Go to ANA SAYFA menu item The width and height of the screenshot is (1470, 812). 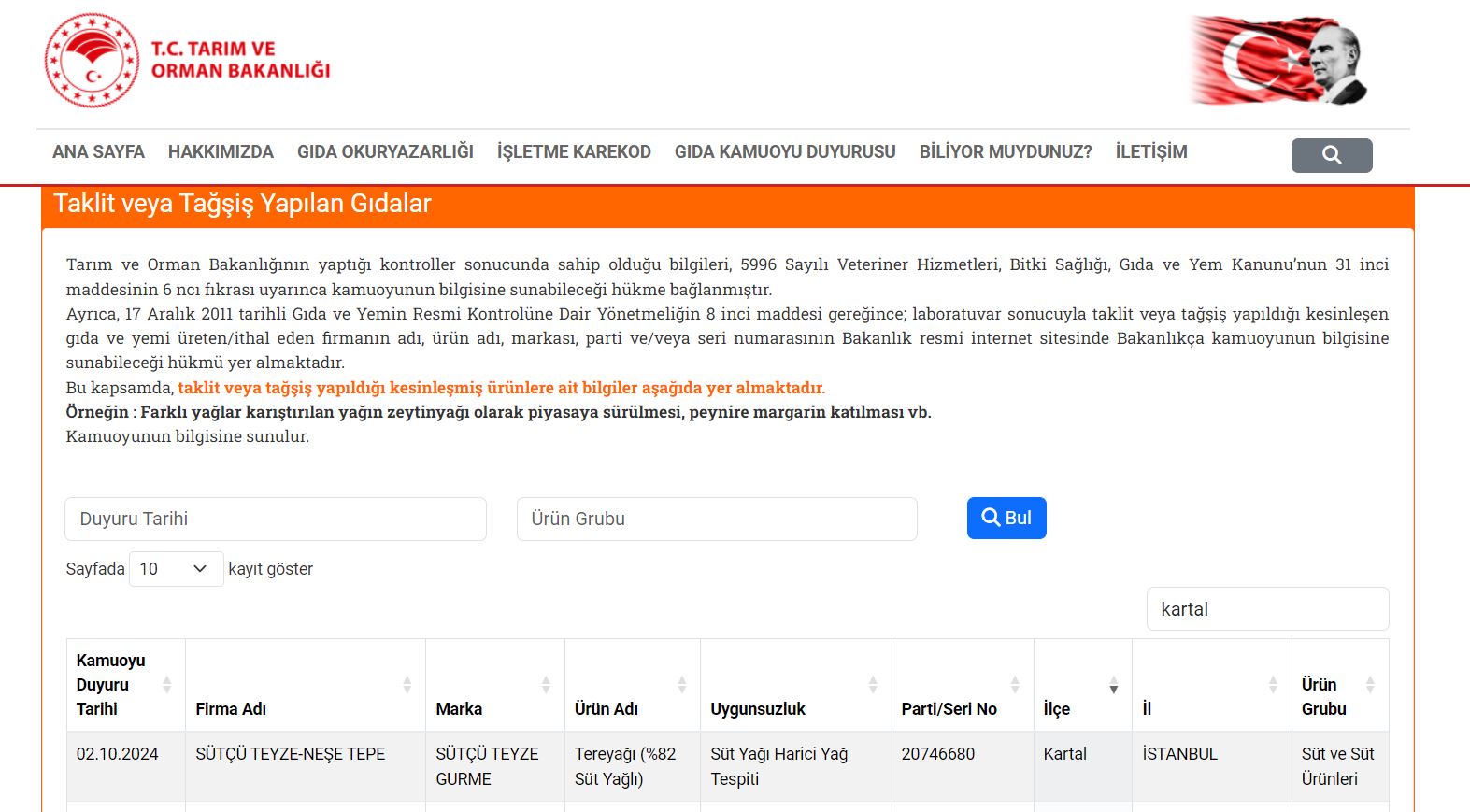point(98,151)
